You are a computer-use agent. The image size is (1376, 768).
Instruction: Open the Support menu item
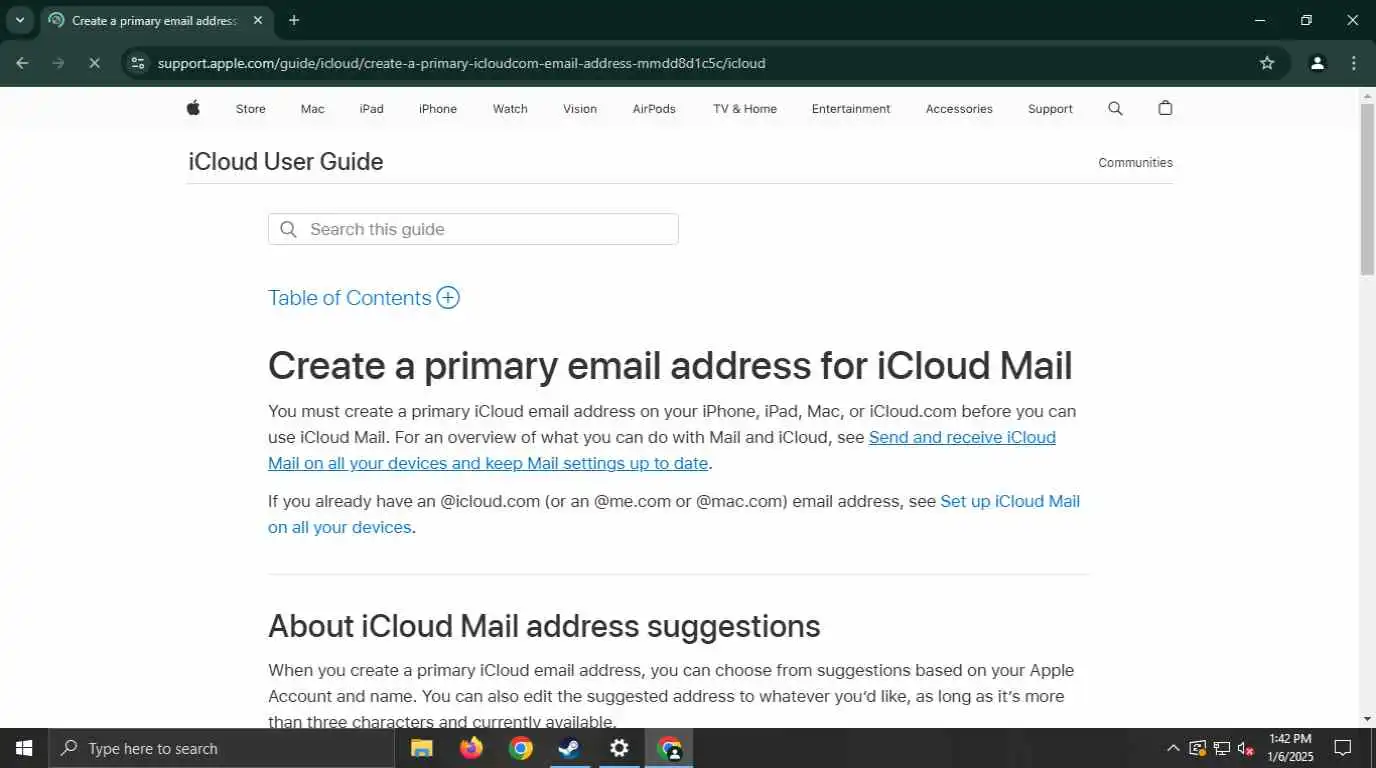point(1050,109)
